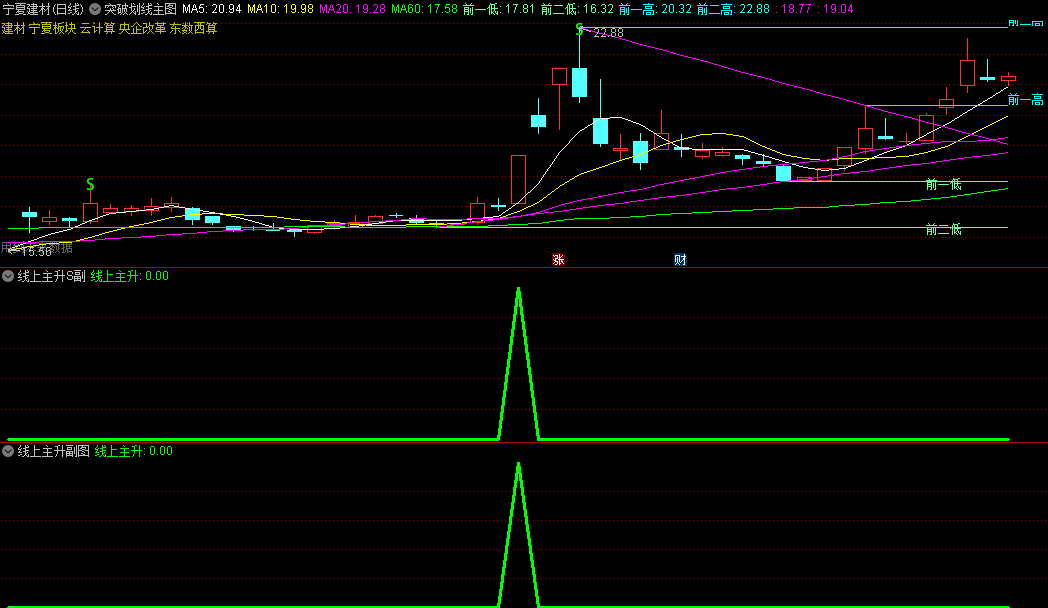Viewport: 1048px width, 608px height.
Task: Select the 宁夏建材(日线) stock title
Action: point(43,9)
